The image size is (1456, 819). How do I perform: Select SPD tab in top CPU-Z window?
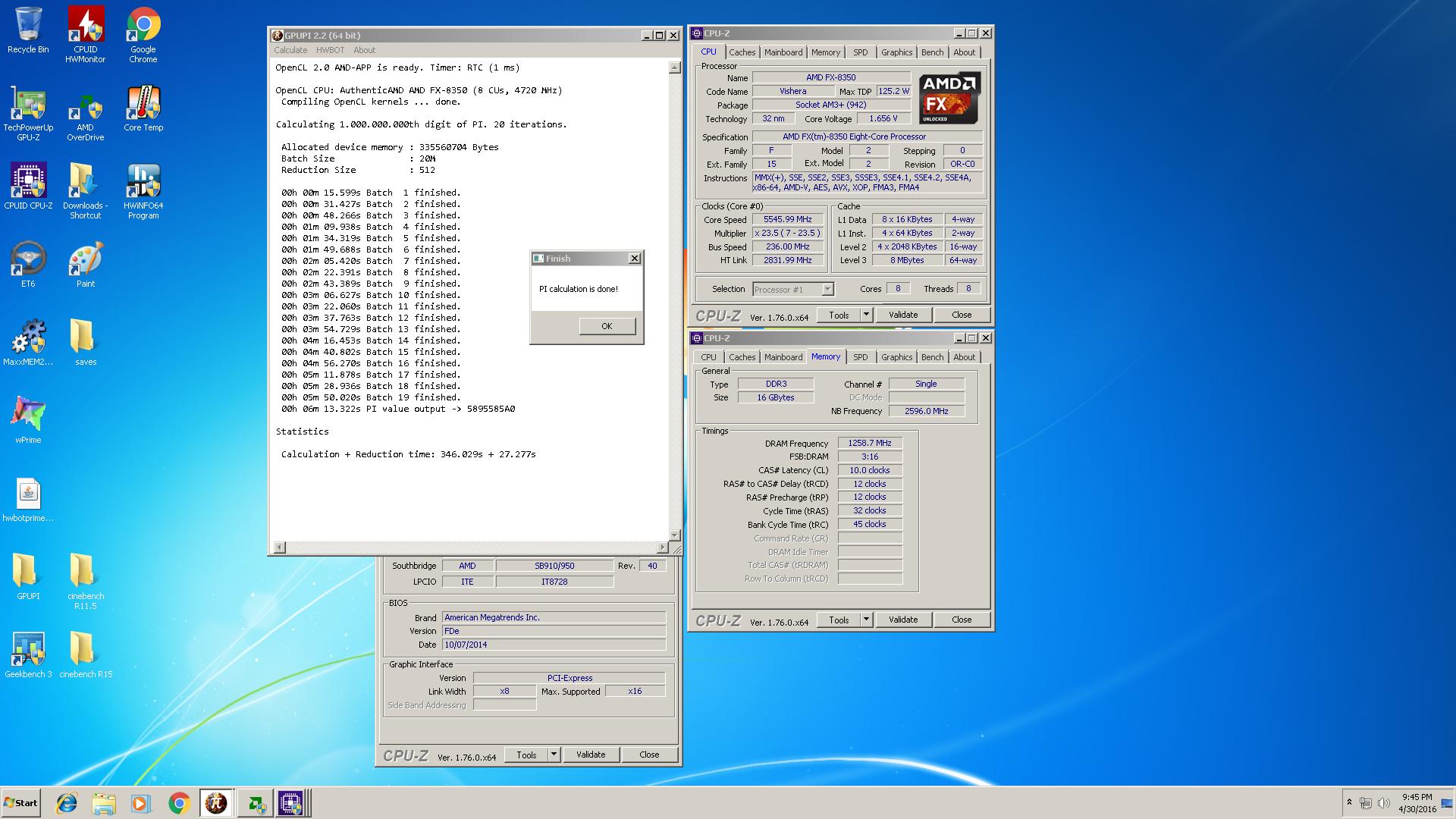[860, 52]
